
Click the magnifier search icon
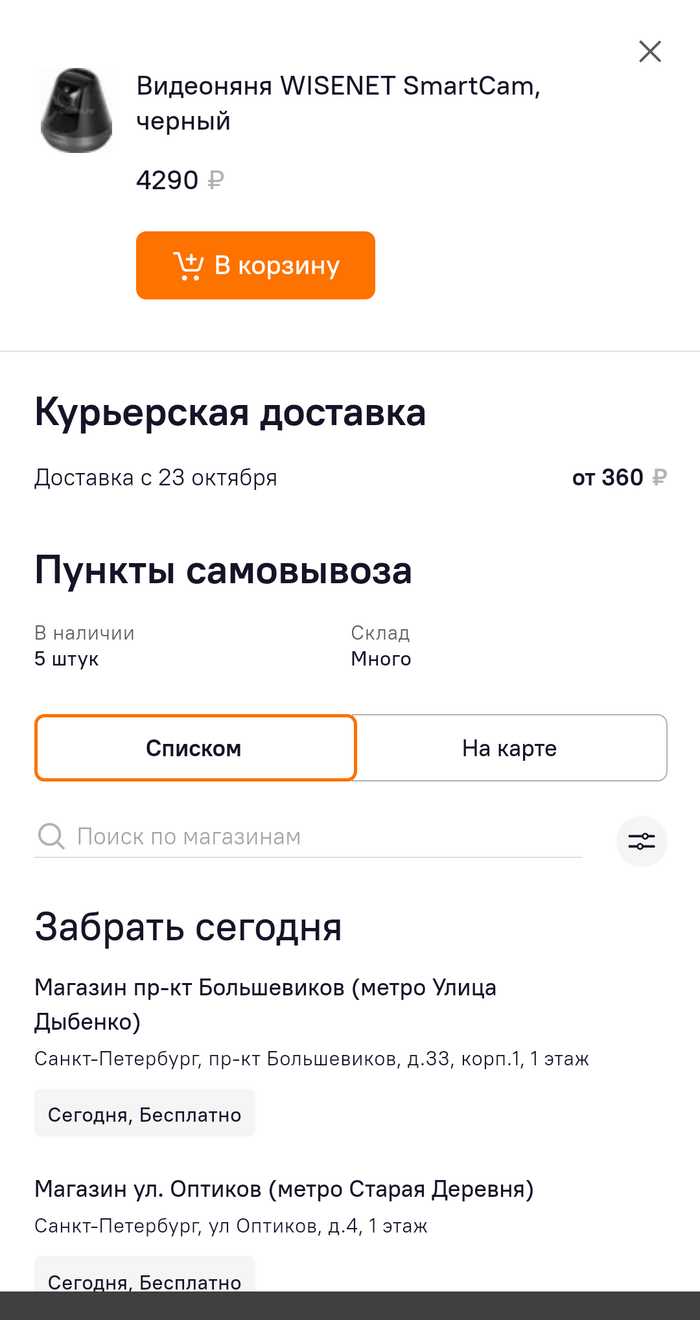click(50, 836)
